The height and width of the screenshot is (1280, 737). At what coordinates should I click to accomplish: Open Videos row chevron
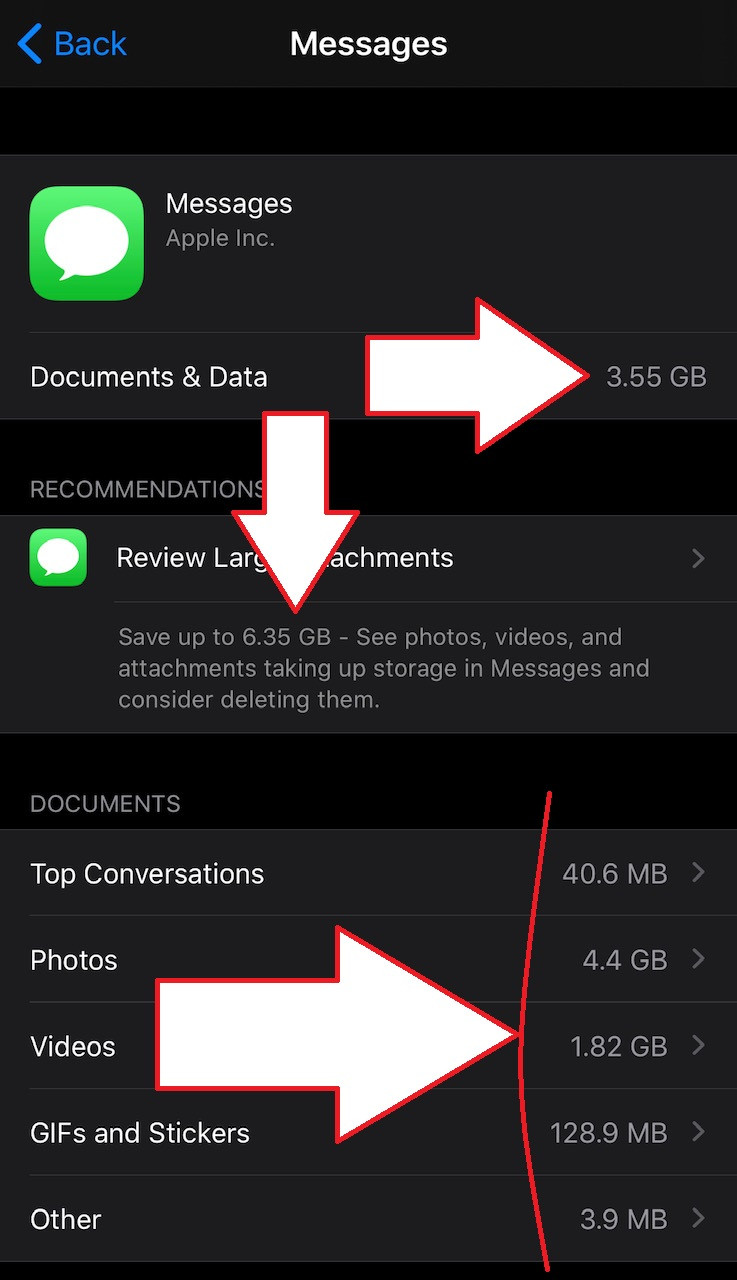[699, 1046]
